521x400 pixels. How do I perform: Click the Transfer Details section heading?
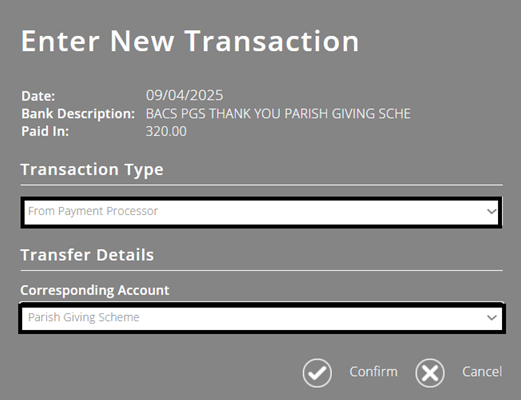87,255
